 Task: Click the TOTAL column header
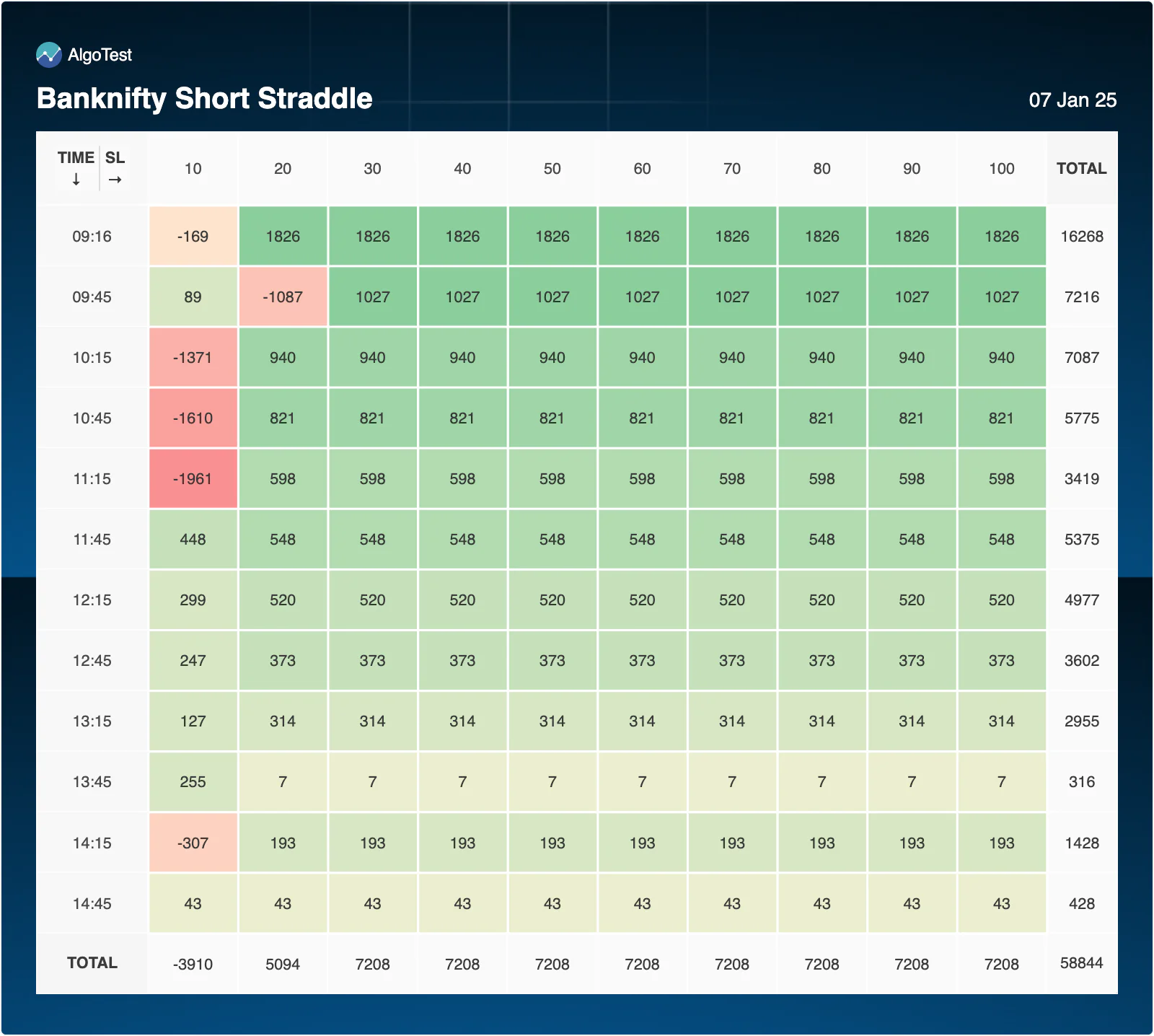(x=1081, y=169)
